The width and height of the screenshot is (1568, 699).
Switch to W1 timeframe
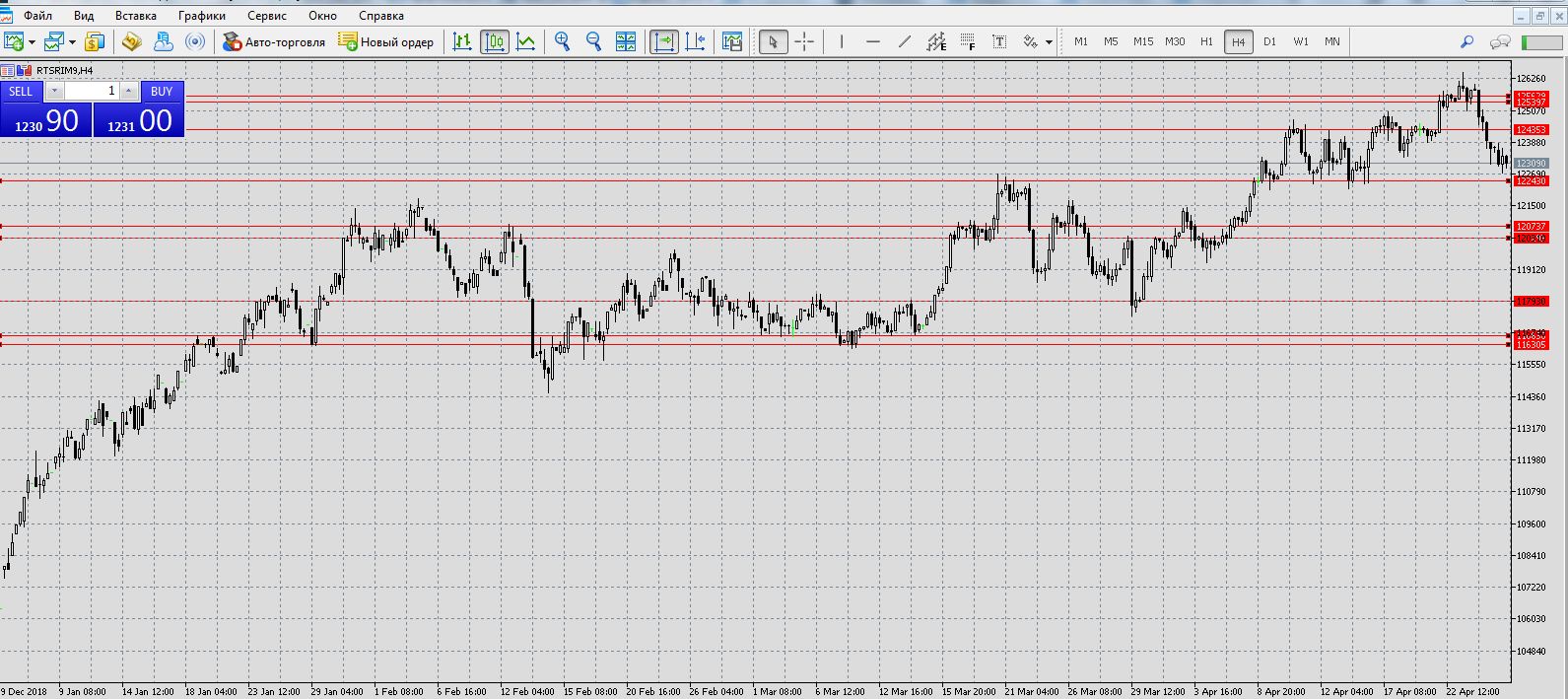1301,41
